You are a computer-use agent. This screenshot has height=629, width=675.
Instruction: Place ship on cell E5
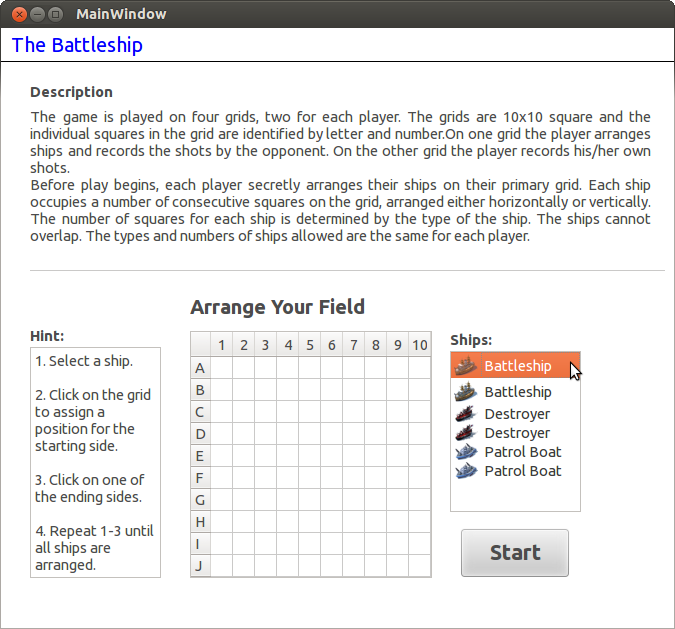tap(310, 455)
